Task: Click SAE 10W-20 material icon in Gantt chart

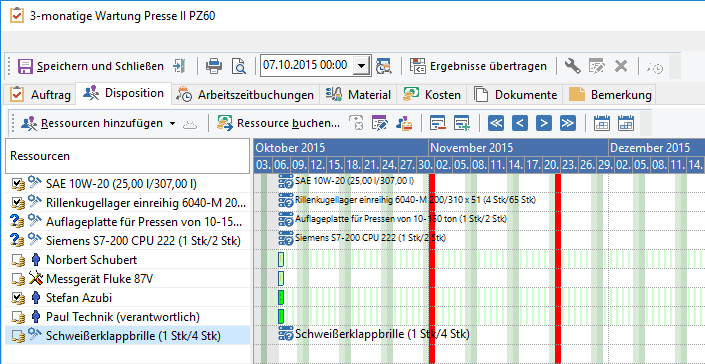Action: tap(286, 181)
